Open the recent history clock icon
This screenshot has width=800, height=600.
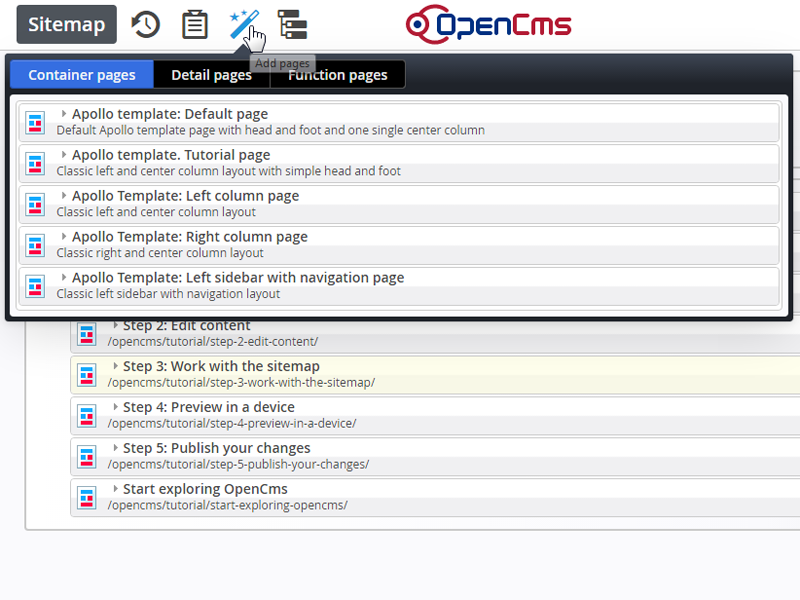146,24
